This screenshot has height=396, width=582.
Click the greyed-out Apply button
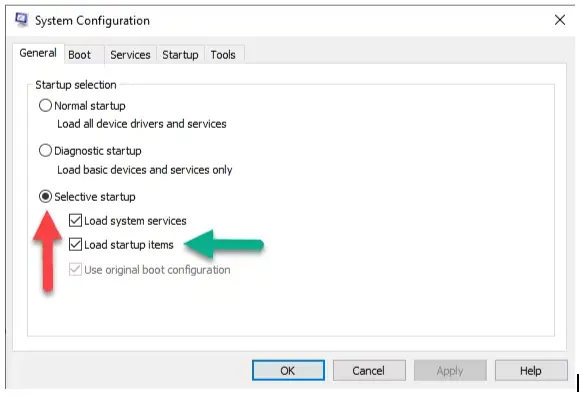coord(450,370)
